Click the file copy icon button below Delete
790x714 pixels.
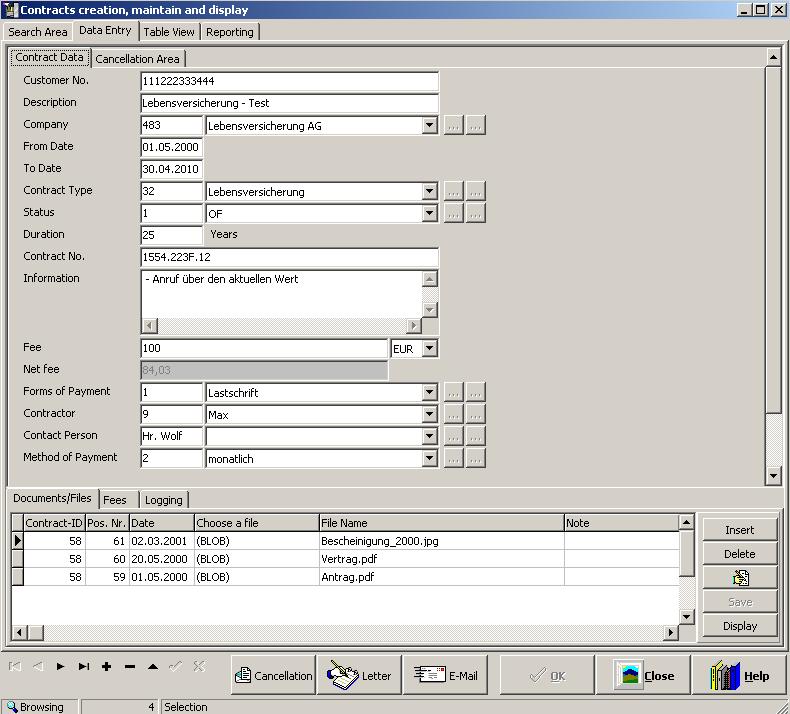point(740,578)
